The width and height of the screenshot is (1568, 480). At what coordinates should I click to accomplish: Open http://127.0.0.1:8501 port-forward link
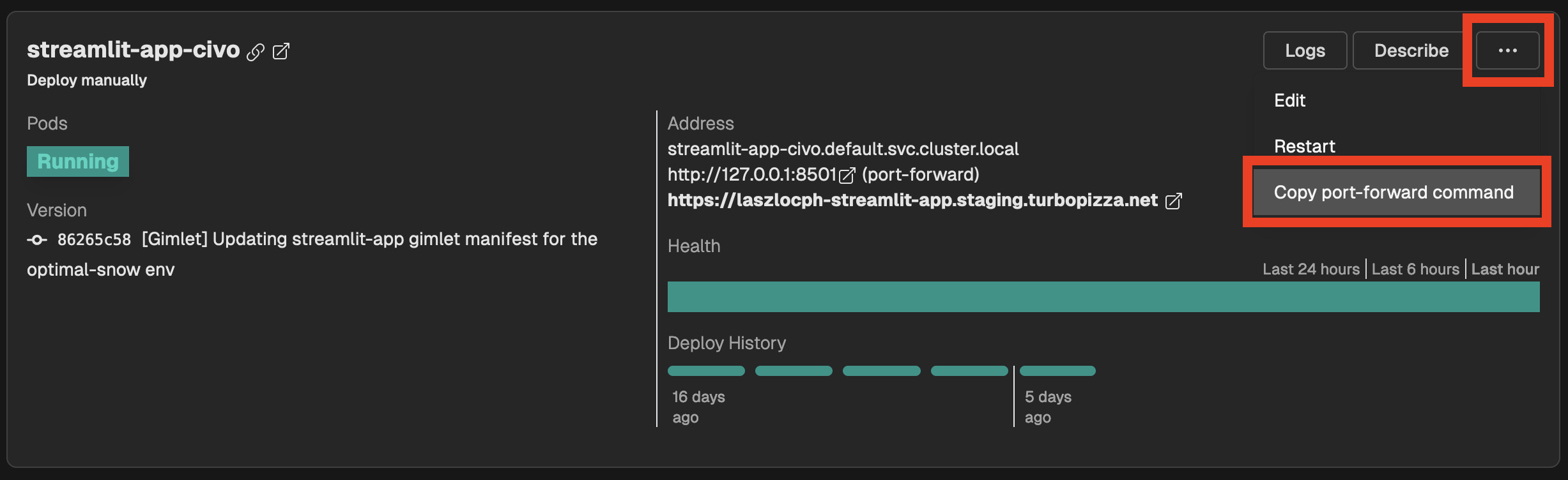[x=752, y=174]
